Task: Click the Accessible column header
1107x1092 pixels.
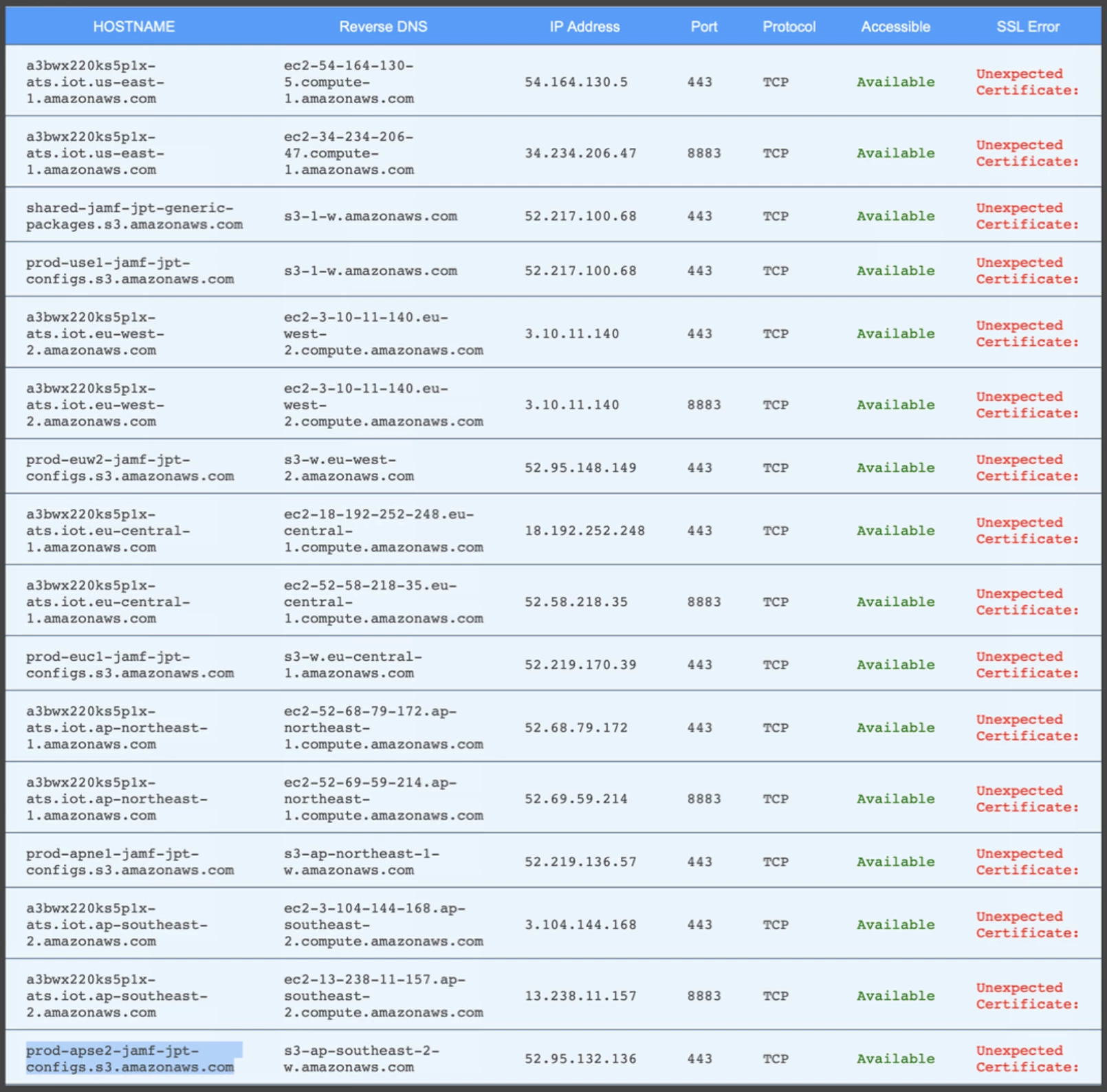Action: pos(895,27)
